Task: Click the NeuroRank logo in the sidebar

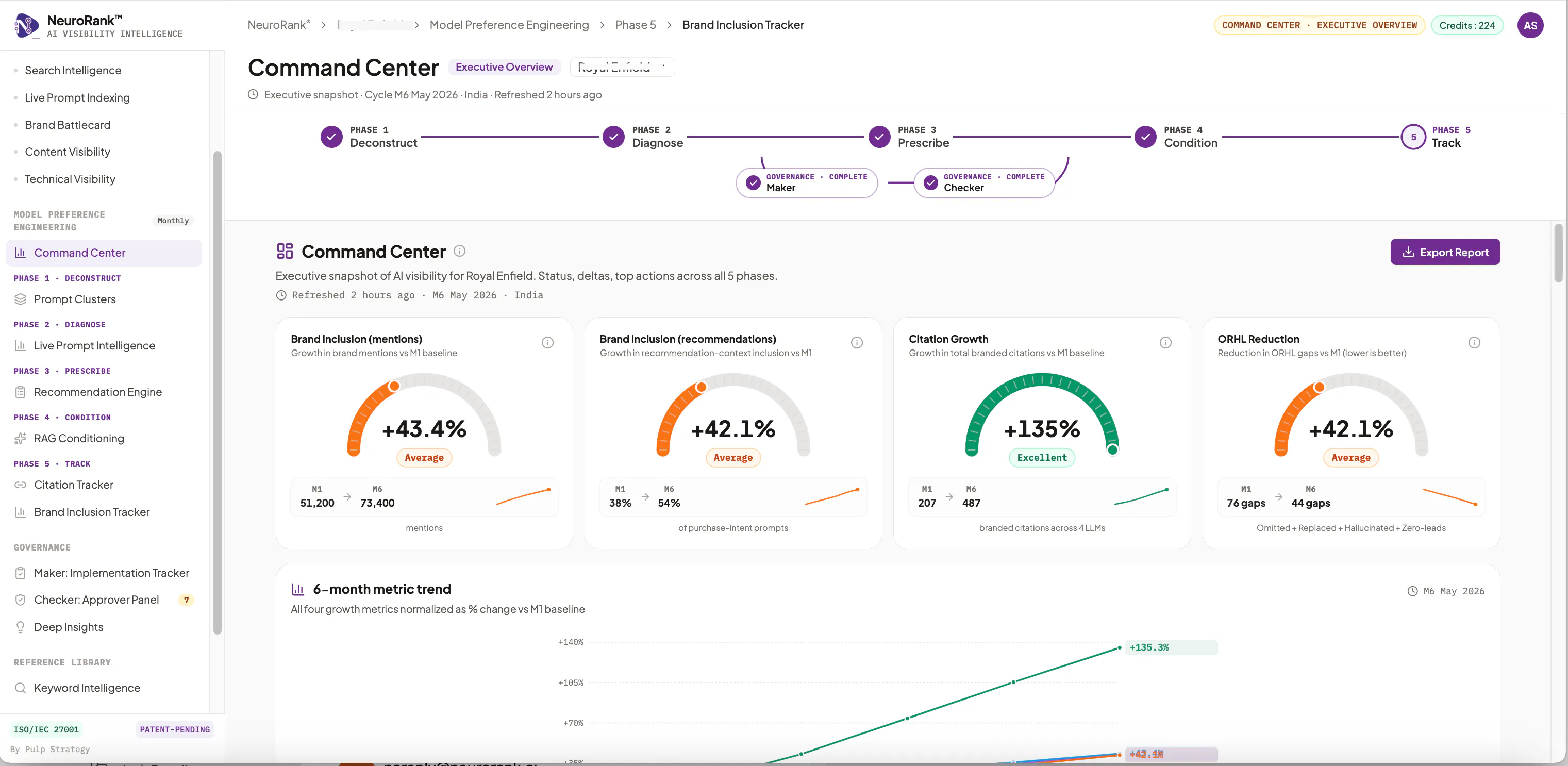Action: [x=26, y=26]
